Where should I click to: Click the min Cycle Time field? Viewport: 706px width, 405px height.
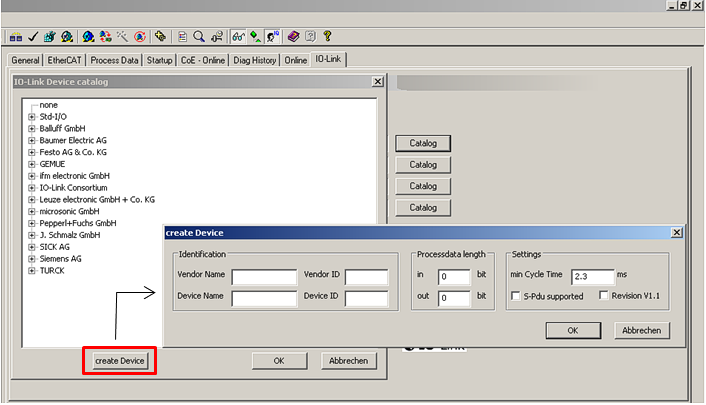coord(593,277)
